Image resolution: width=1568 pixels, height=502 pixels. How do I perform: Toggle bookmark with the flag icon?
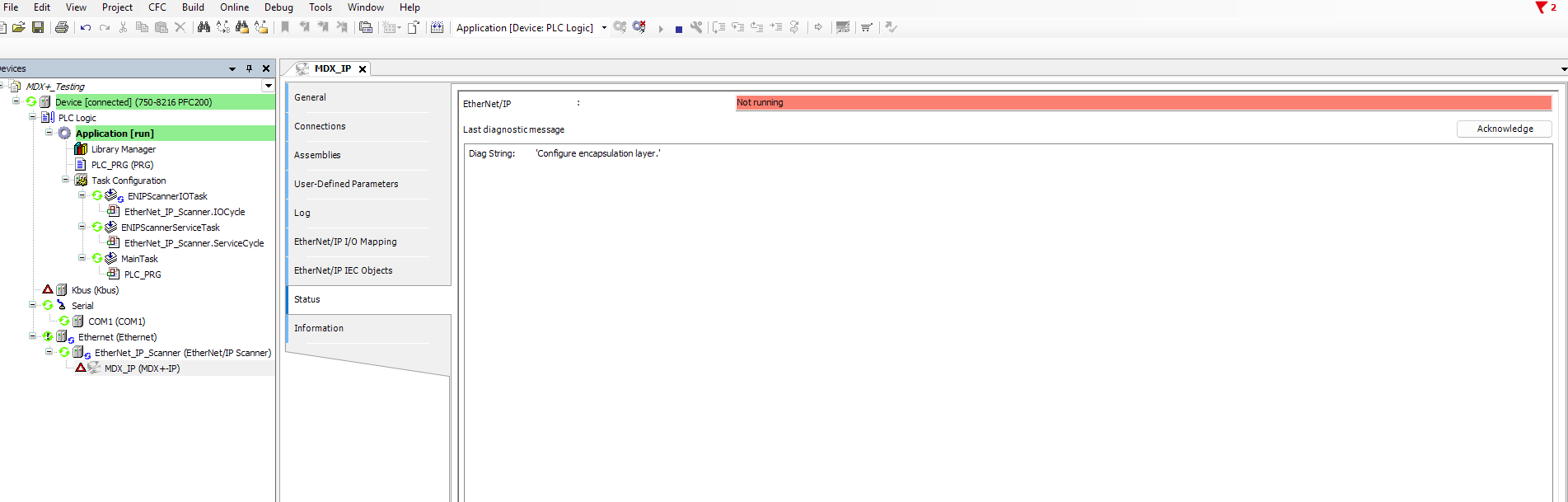pyautogui.click(x=285, y=27)
